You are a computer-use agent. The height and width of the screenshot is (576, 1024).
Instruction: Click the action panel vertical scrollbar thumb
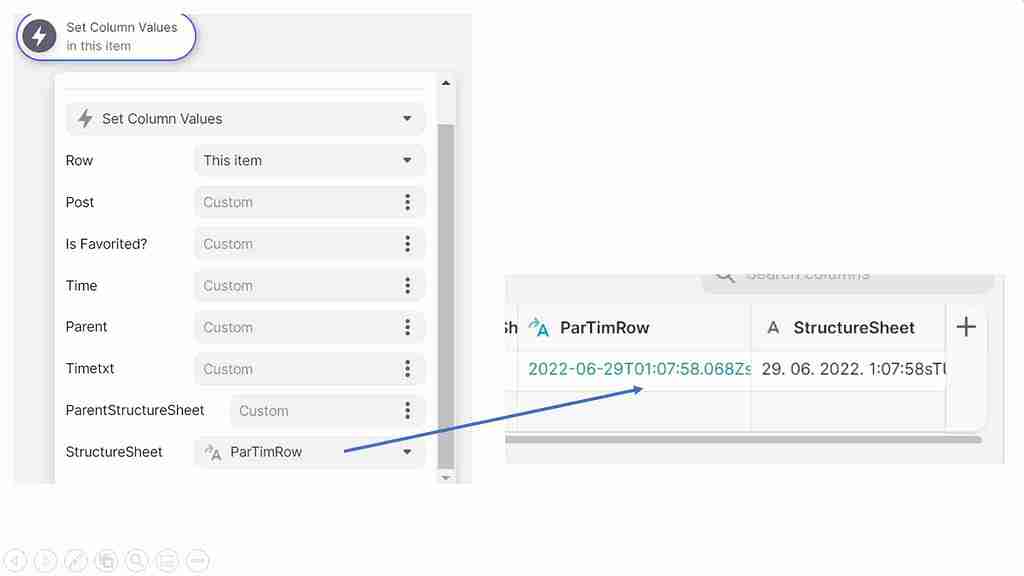[x=446, y=296]
